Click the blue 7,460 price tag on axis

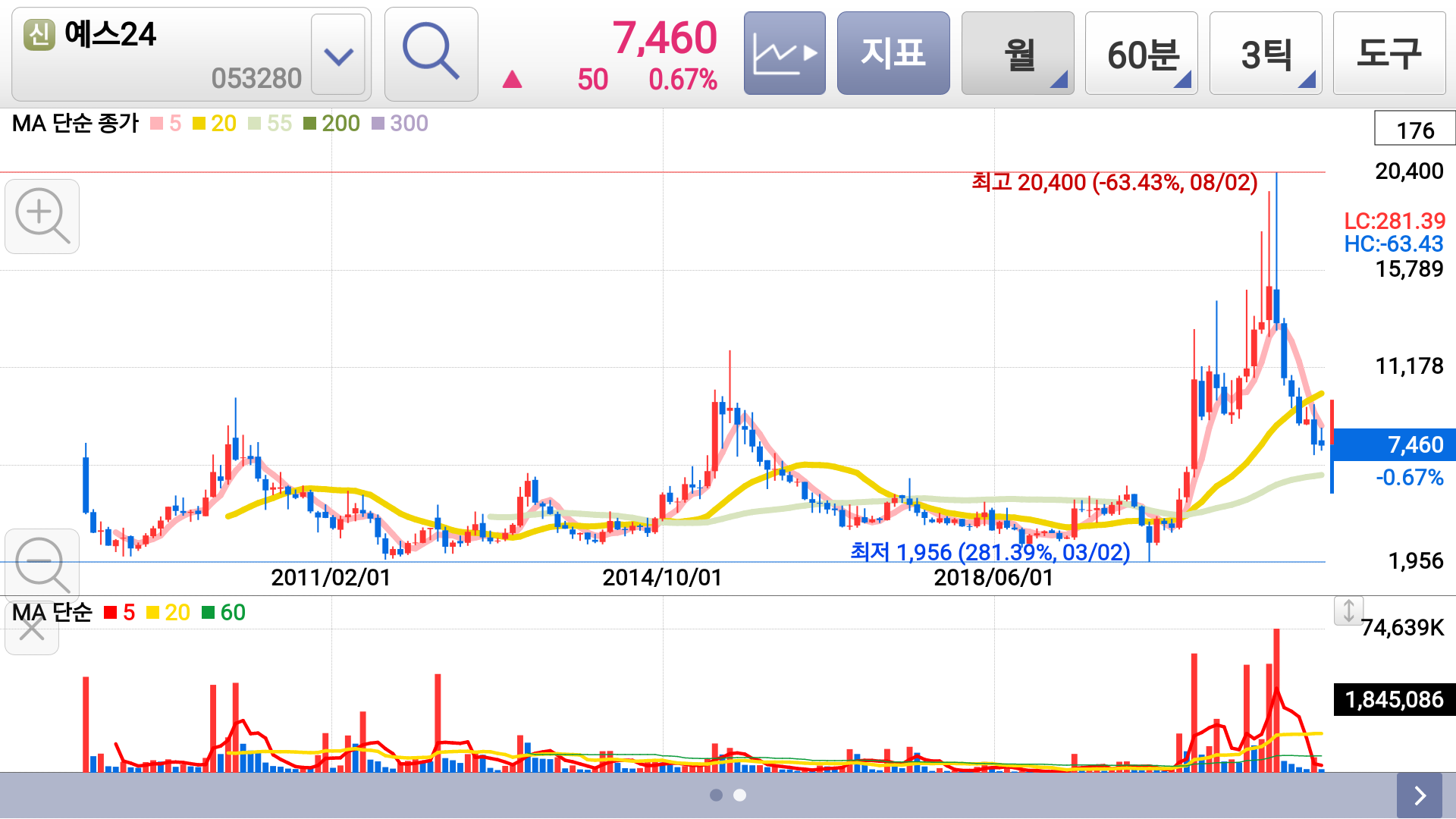[x=1394, y=444]
